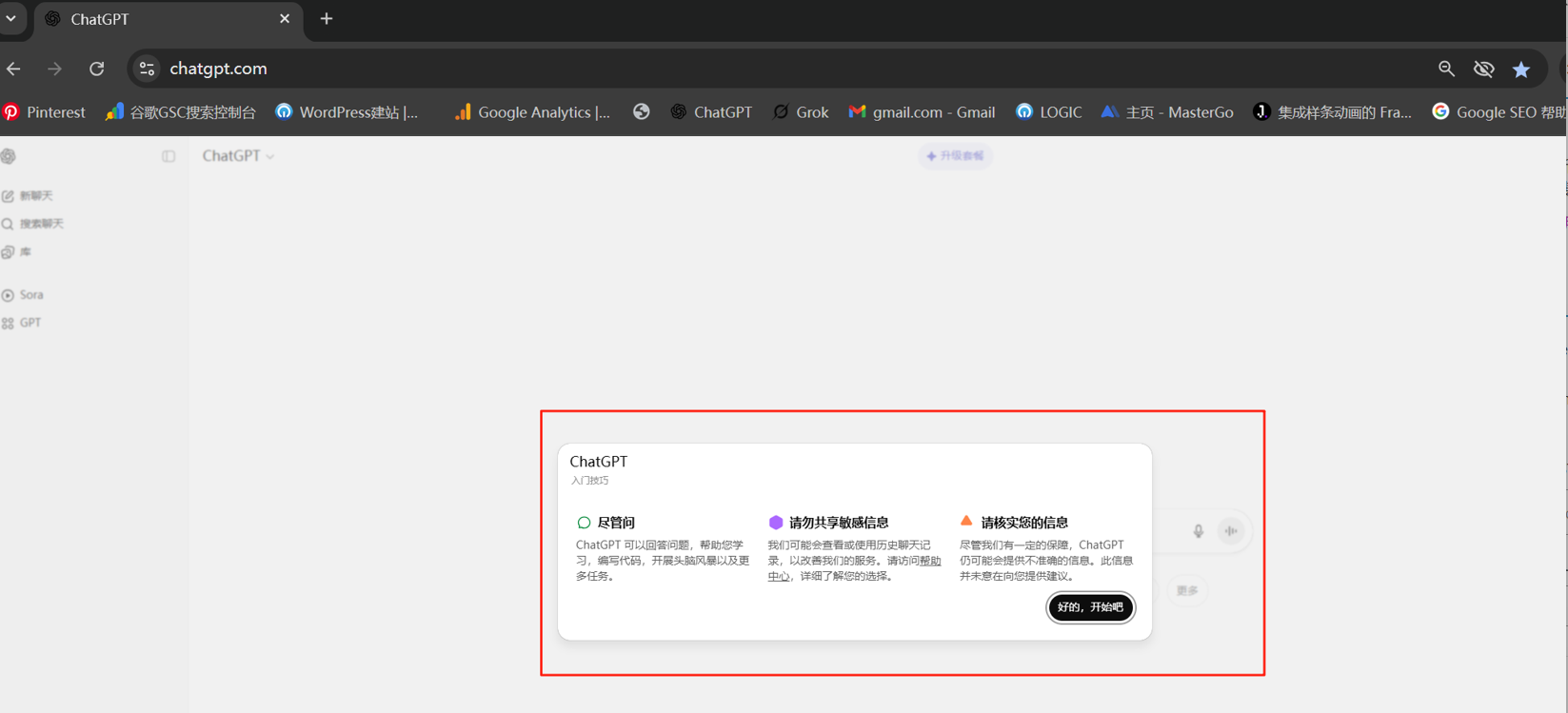Open the 集成样条动画的 Fra... bookmark

1333,112
